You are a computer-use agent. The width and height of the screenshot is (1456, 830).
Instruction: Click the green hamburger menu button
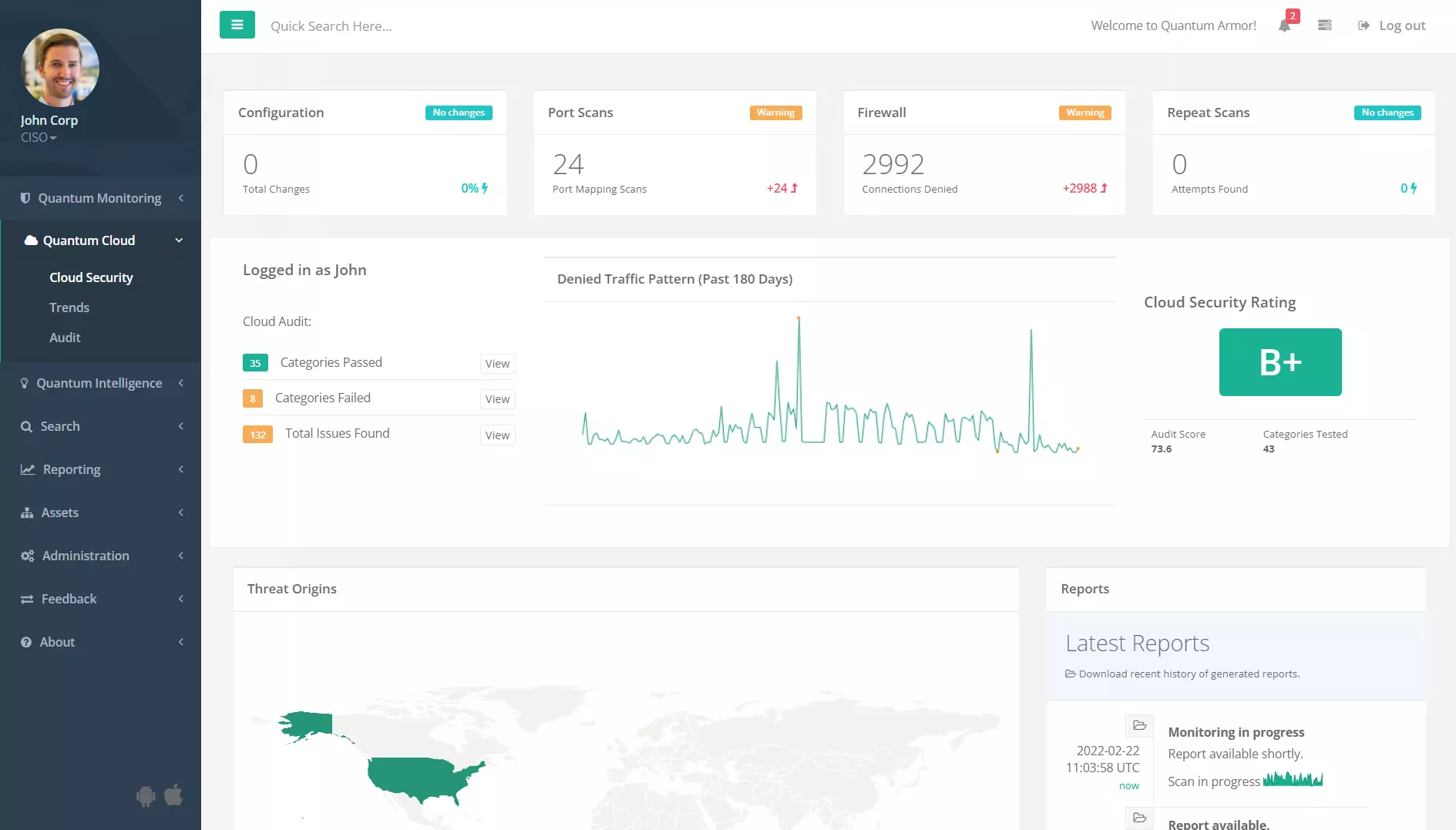(237, 25)
